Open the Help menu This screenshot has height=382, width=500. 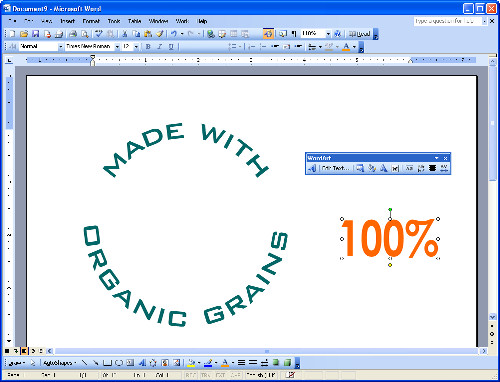202,21
